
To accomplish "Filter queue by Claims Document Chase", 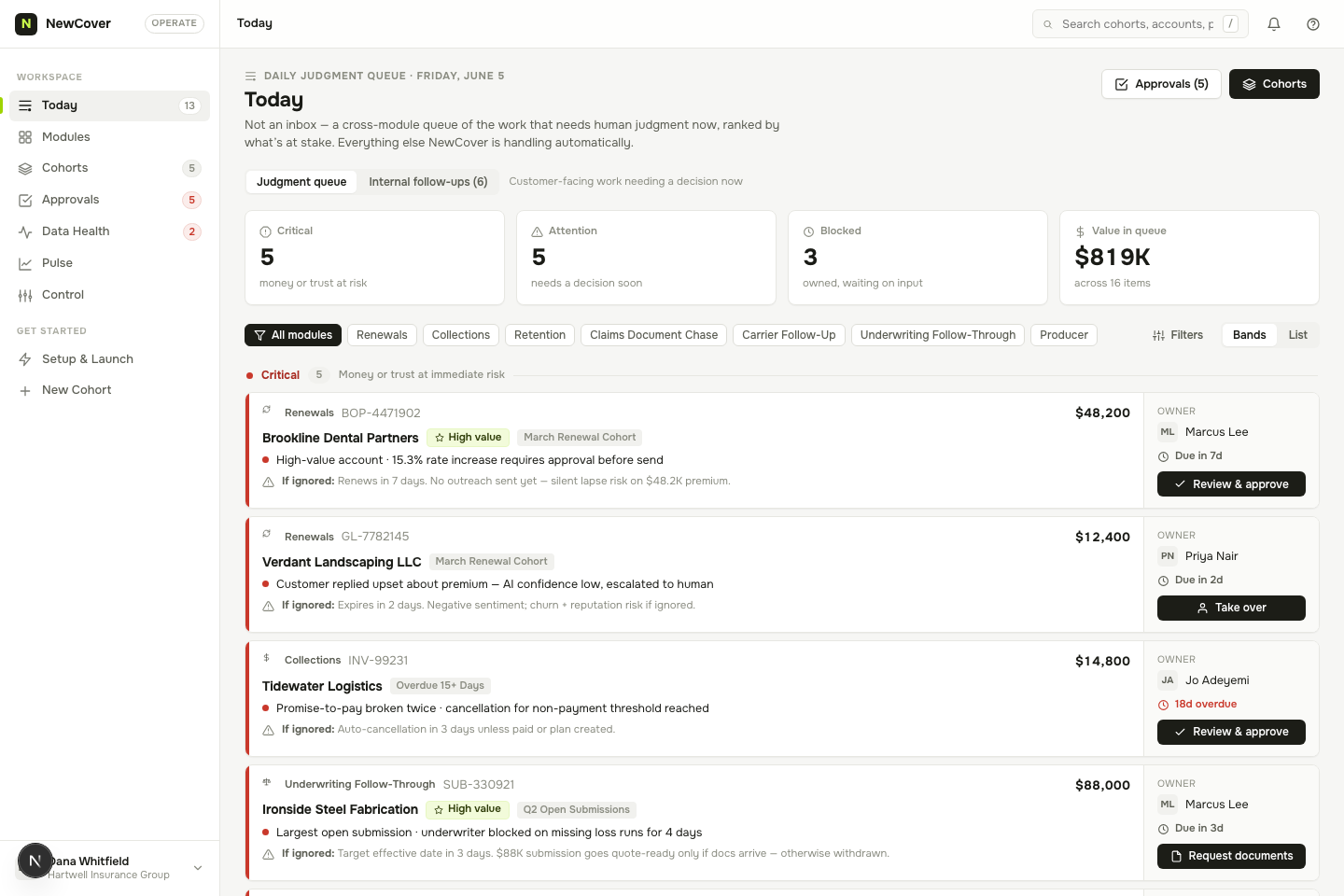I will pos(653,335).
